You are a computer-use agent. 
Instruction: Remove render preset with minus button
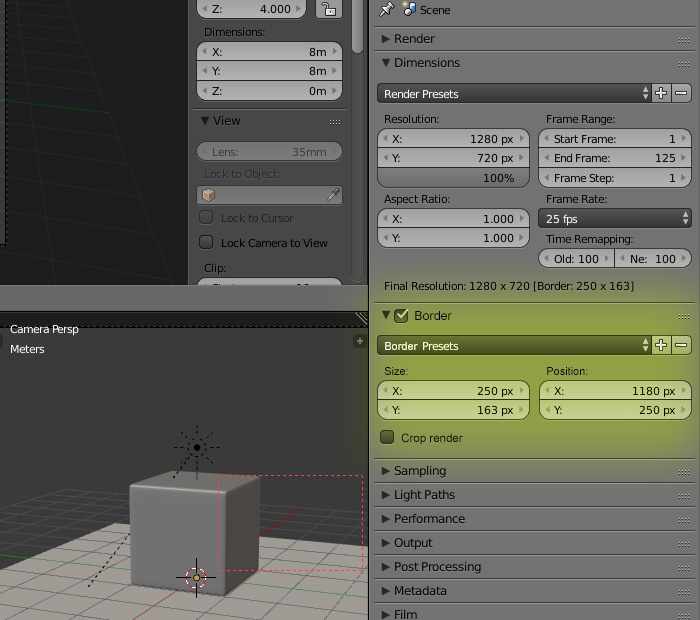(x=681, y=93)
